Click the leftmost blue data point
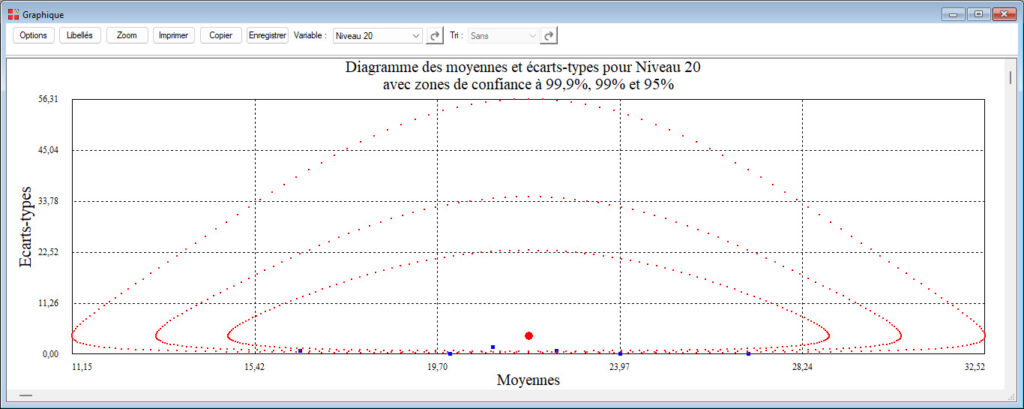Image resolution: width=1024 pixels, height=409 pixels. click(x=300, y=351)
